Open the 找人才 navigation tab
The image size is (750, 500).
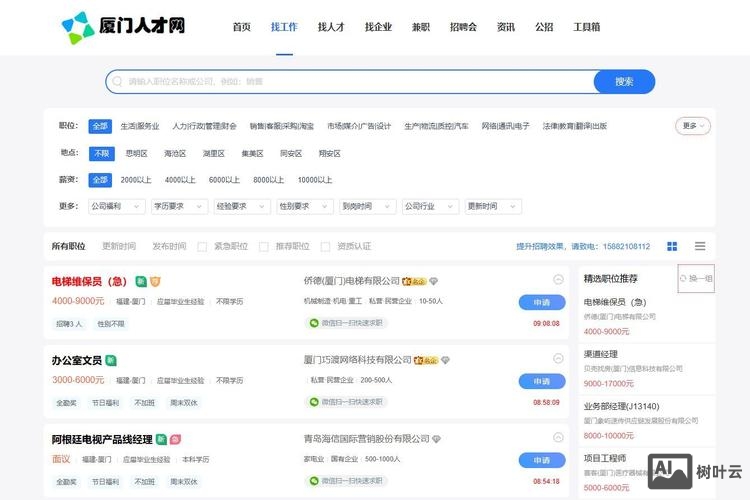331,27
